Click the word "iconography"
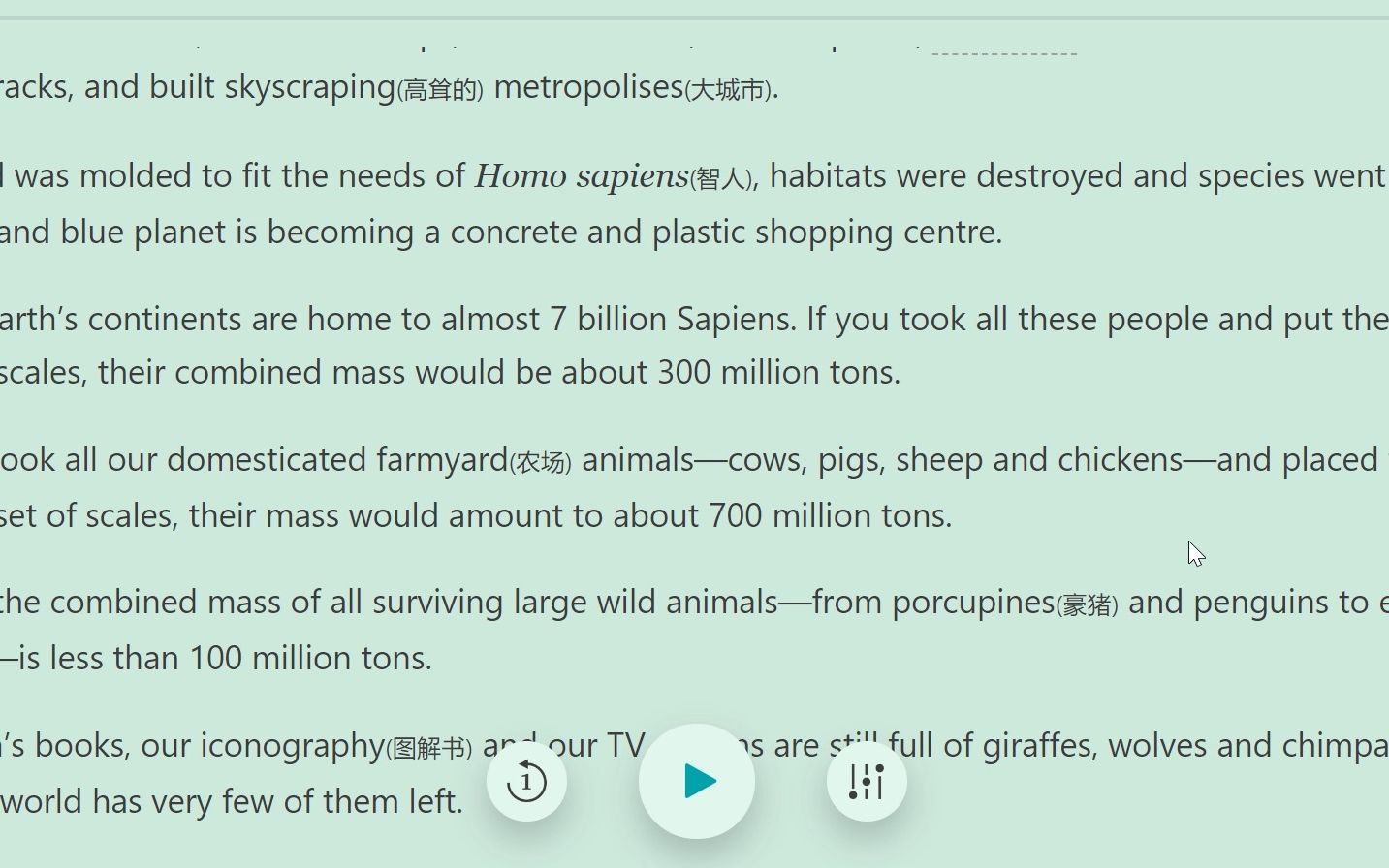 click(x=292, y=746)
